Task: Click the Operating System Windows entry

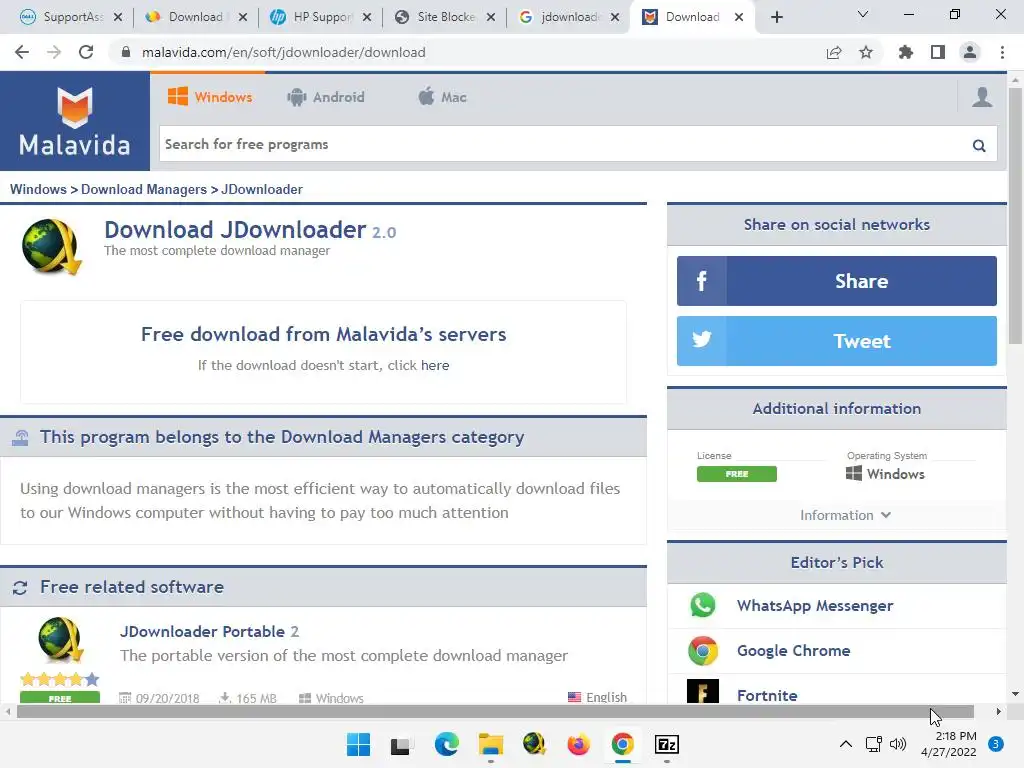Action: [885, 474]
